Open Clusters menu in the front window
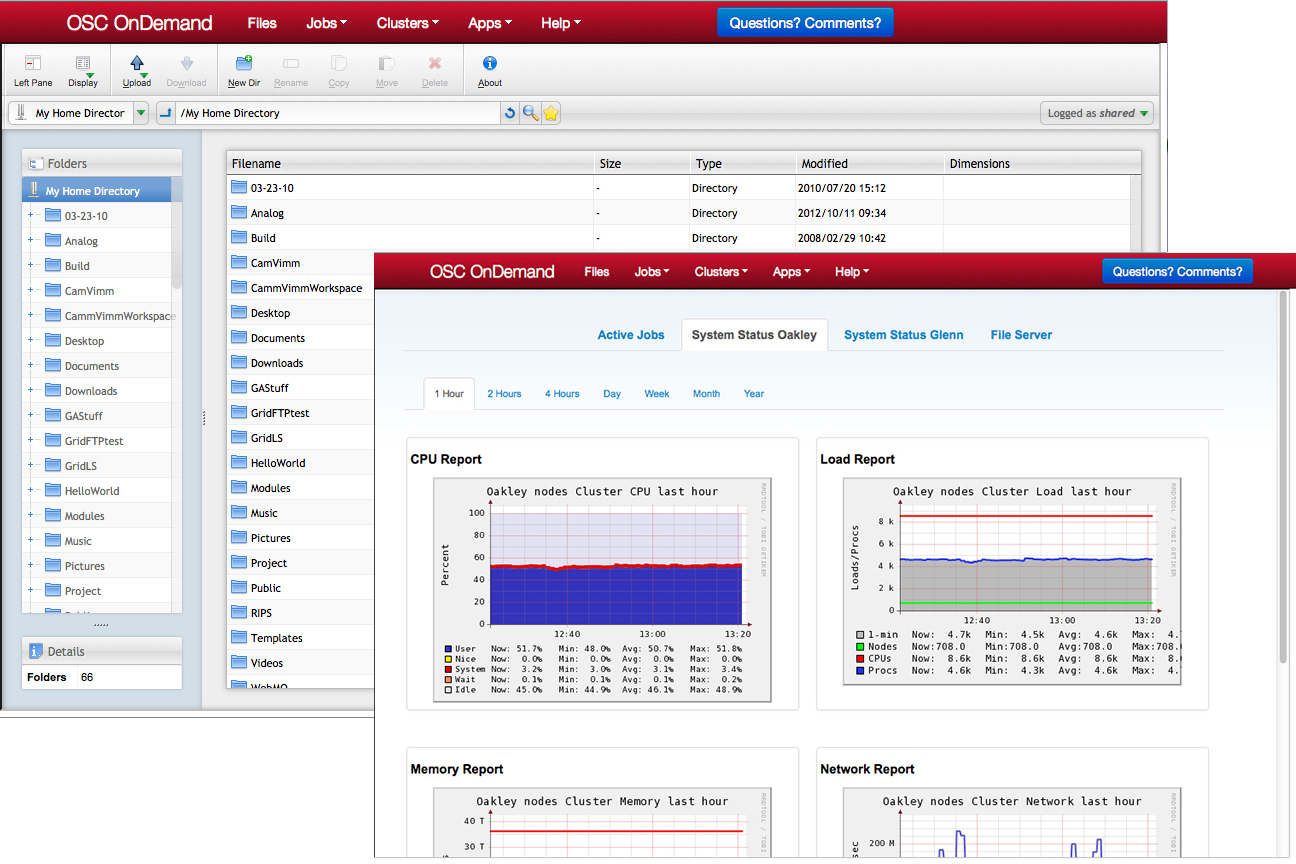 (x=721, y=272)
